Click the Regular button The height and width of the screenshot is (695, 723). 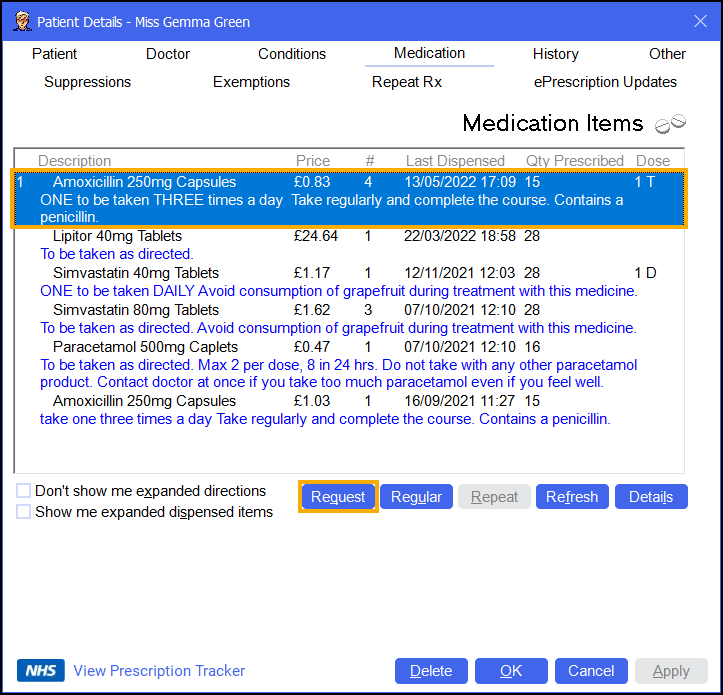tap(416, 497)
